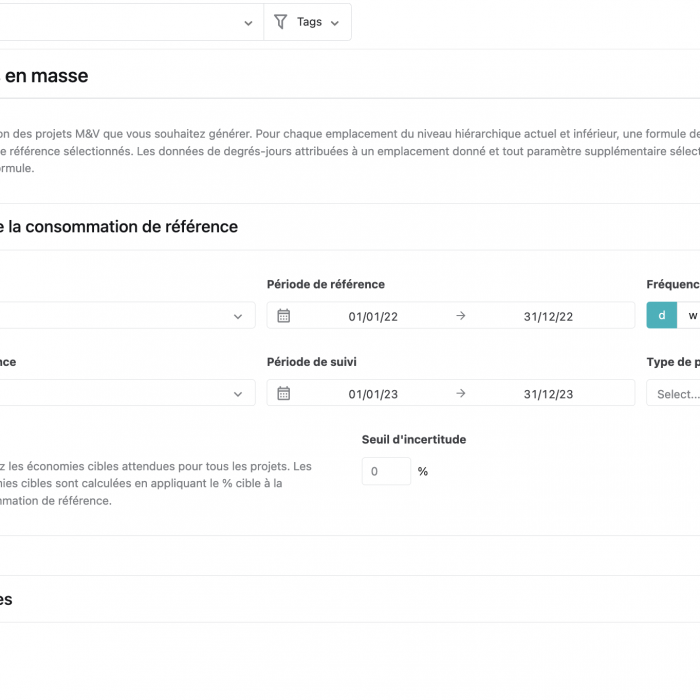Click the 'en masse' page title

coord(46,76)
